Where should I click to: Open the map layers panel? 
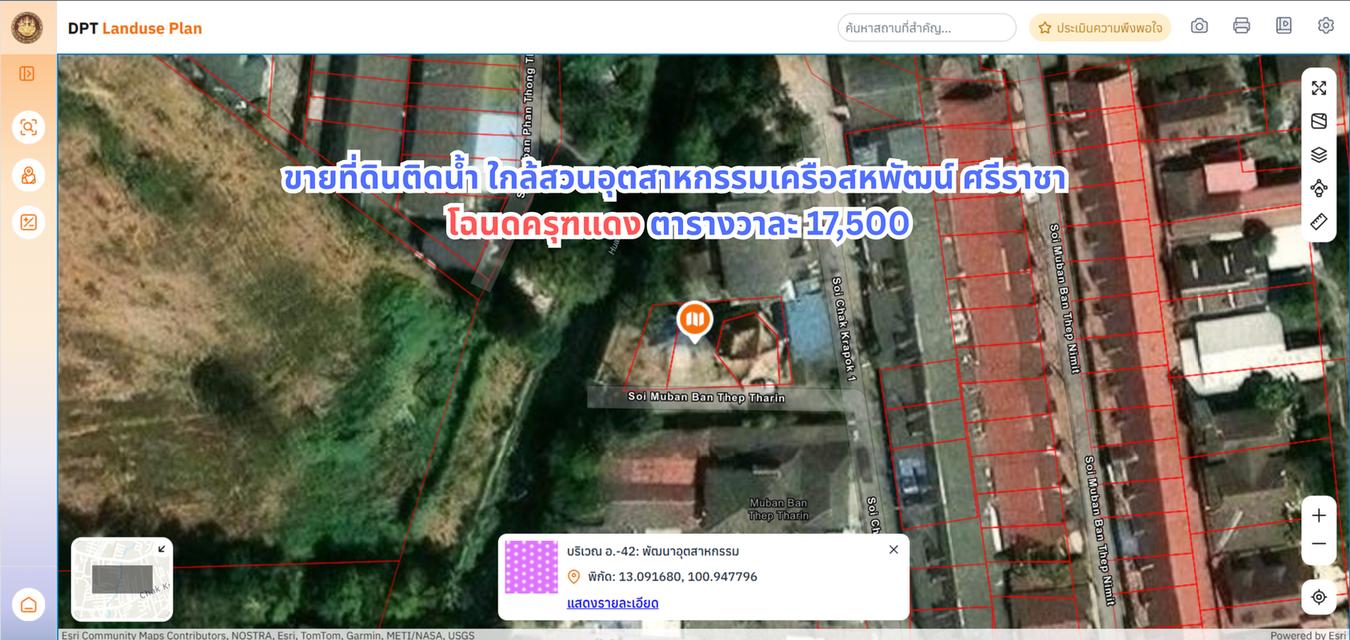(1319, 154)
